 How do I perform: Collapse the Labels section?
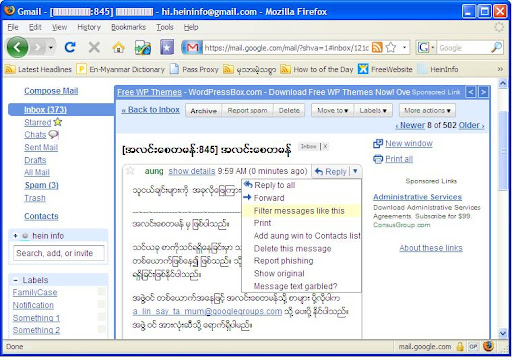(x=16, y=280)
